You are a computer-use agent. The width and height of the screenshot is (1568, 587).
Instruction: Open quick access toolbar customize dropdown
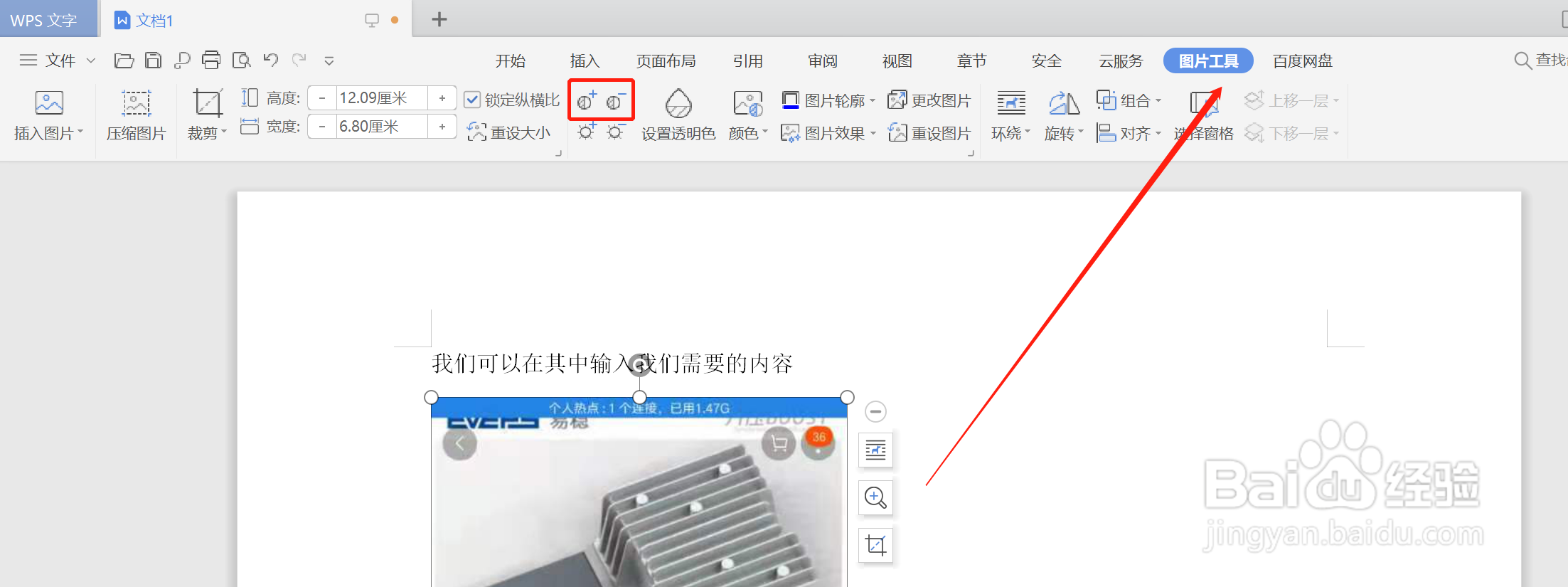pyautogui.click(x=329, y=61)
